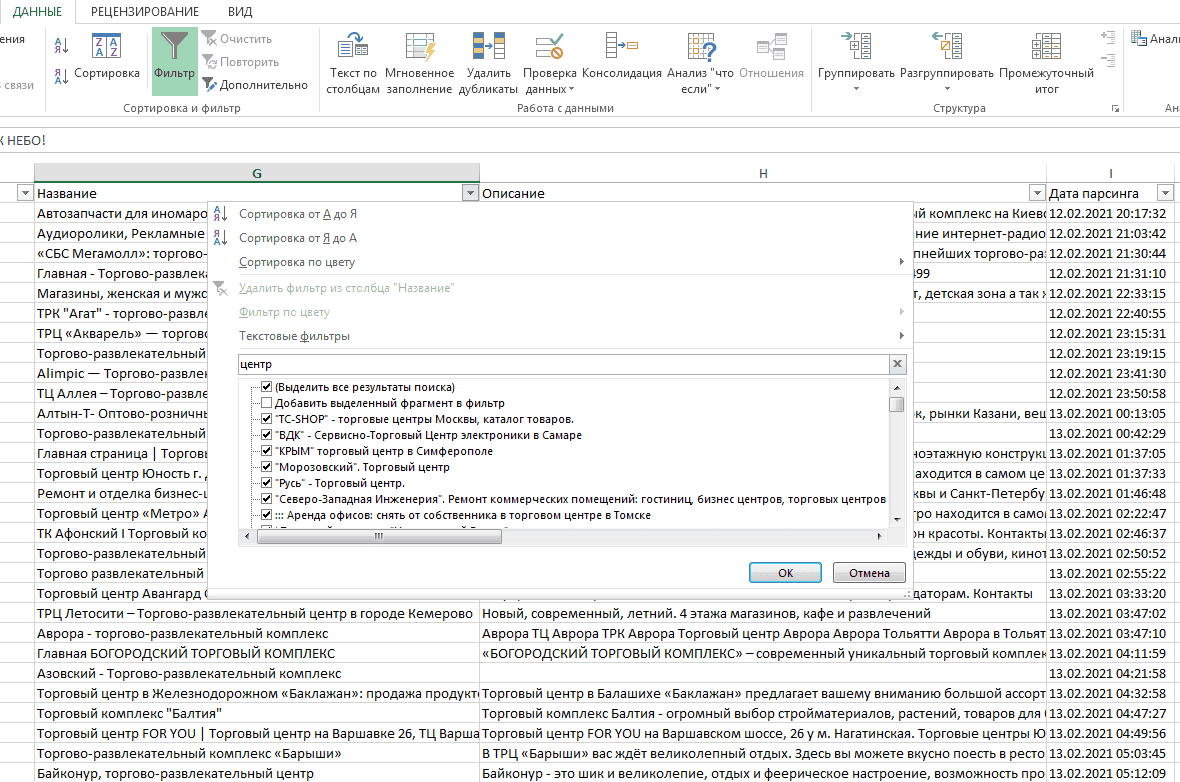Uncheck "TC-SHOP" торговые центры Москвы item
This screenshot has height=782, width=1180.
pyautogui.click(x=266, y=419)
